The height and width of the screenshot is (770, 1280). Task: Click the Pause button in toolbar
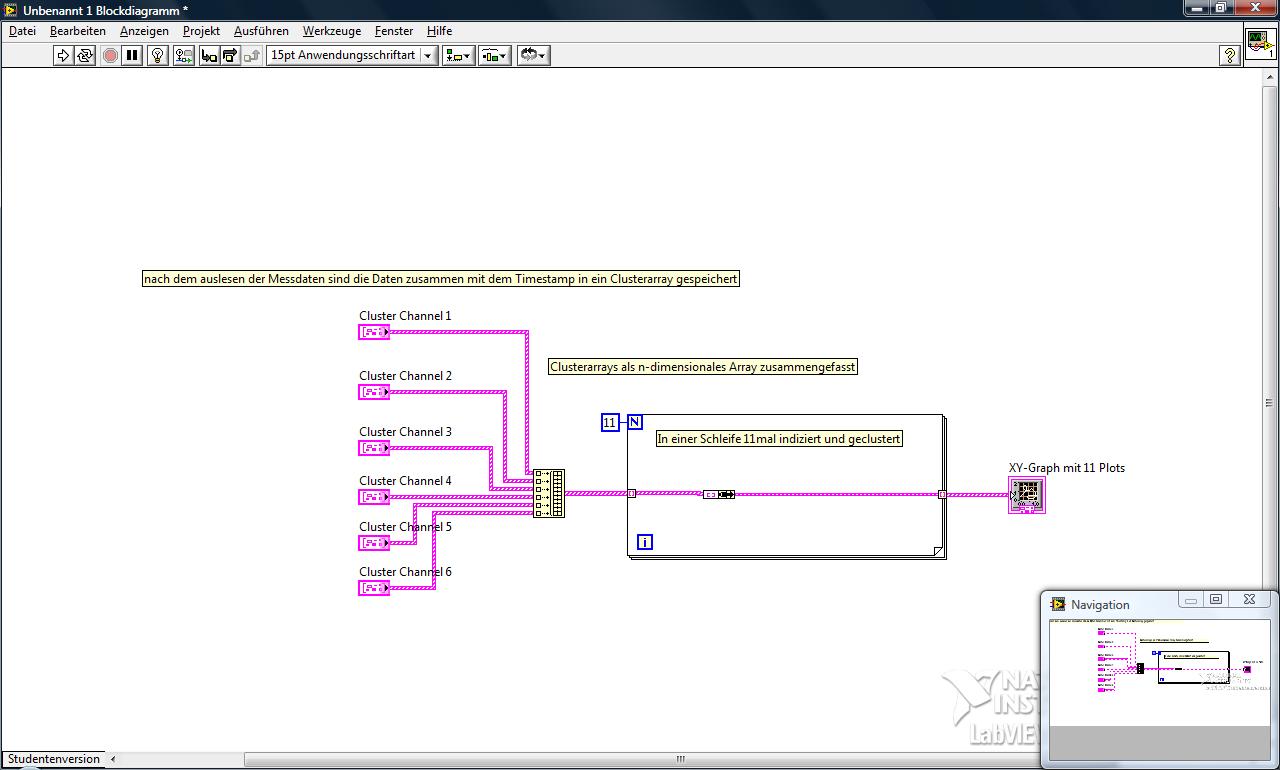pyautogui.click(x=132, y=56)
